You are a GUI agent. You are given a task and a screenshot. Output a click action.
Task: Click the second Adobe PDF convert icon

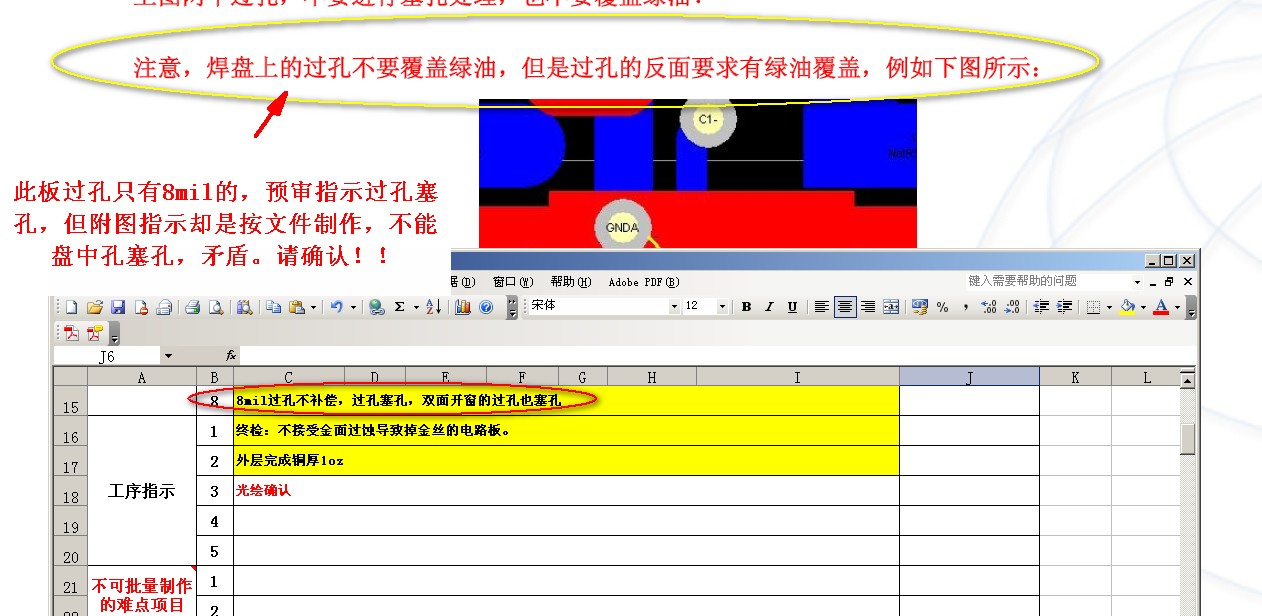click(95, 334)
